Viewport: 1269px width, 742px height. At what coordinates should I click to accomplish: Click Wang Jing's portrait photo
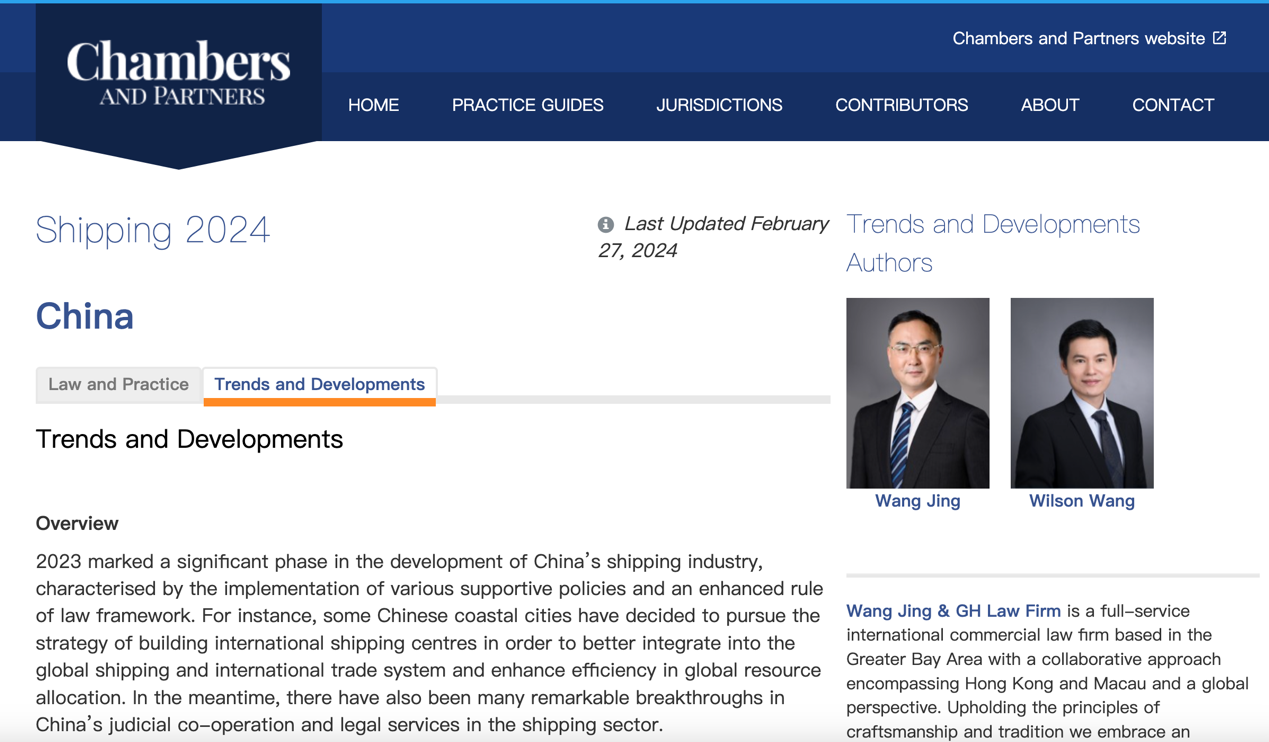(x=918, y=393)
